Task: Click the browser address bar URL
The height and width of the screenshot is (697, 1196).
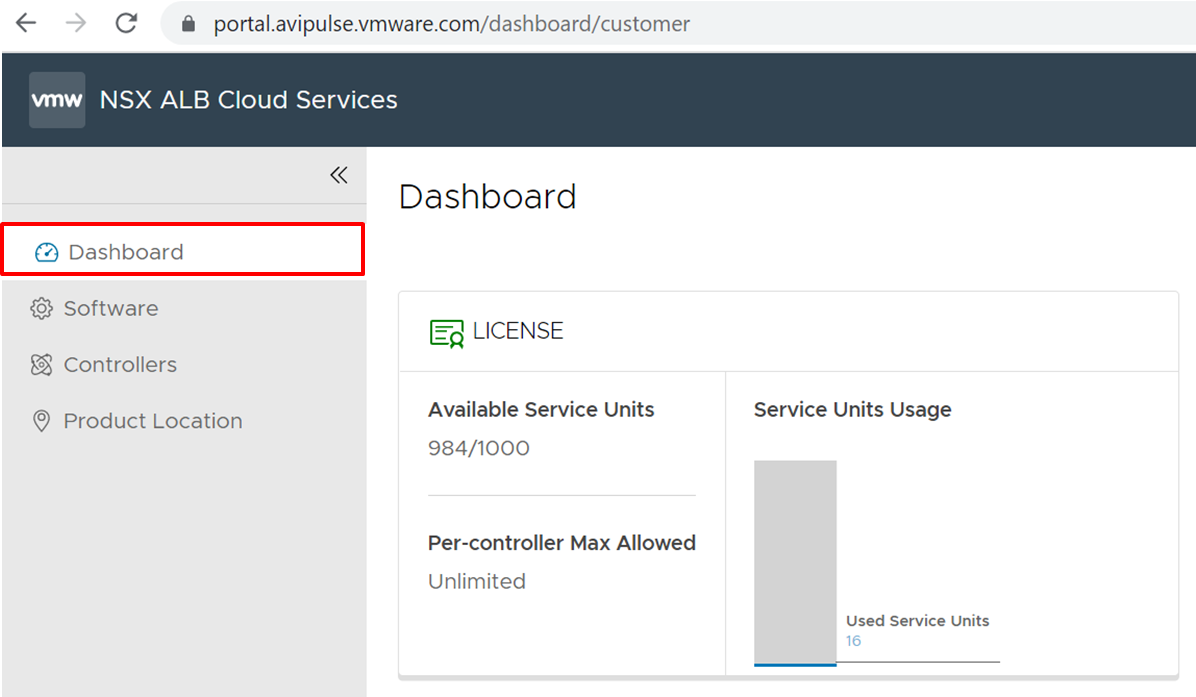Action: tap(451, 24)
